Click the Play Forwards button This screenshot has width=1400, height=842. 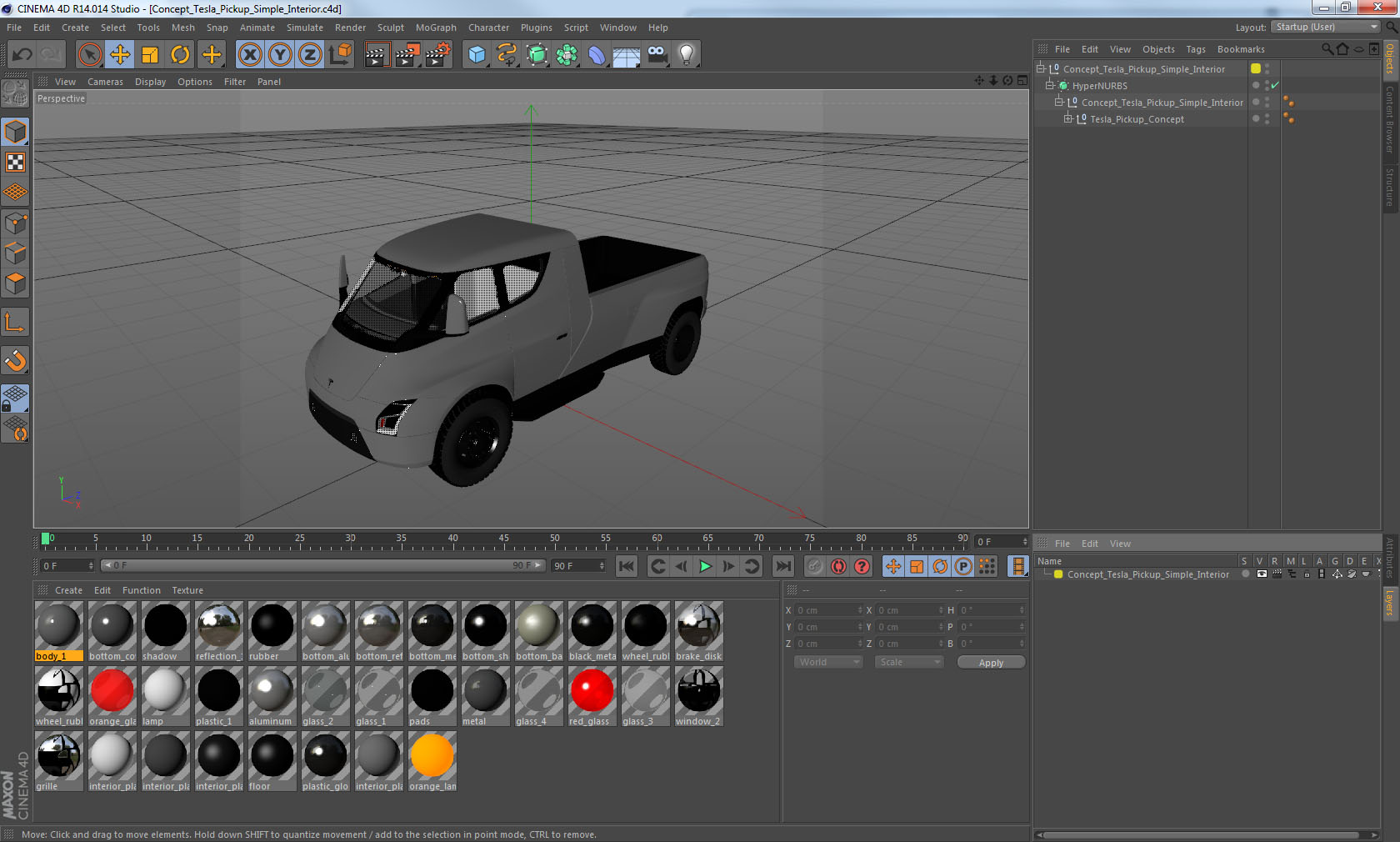(x=705, y=566)
